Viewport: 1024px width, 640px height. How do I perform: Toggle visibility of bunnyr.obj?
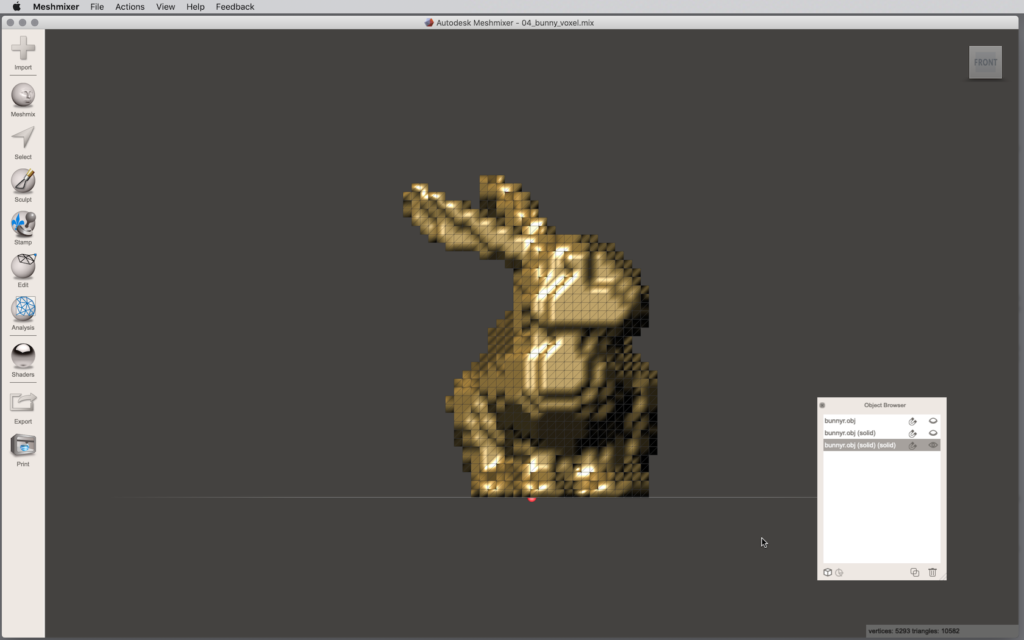tap(933, 421)
